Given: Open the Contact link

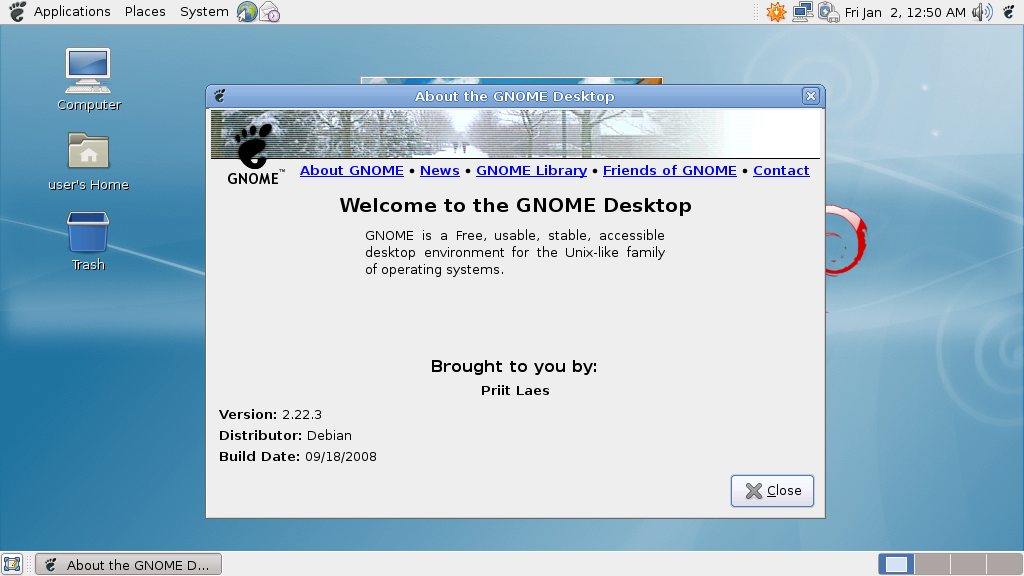Looking at the screenshot, I should (781, 170).
